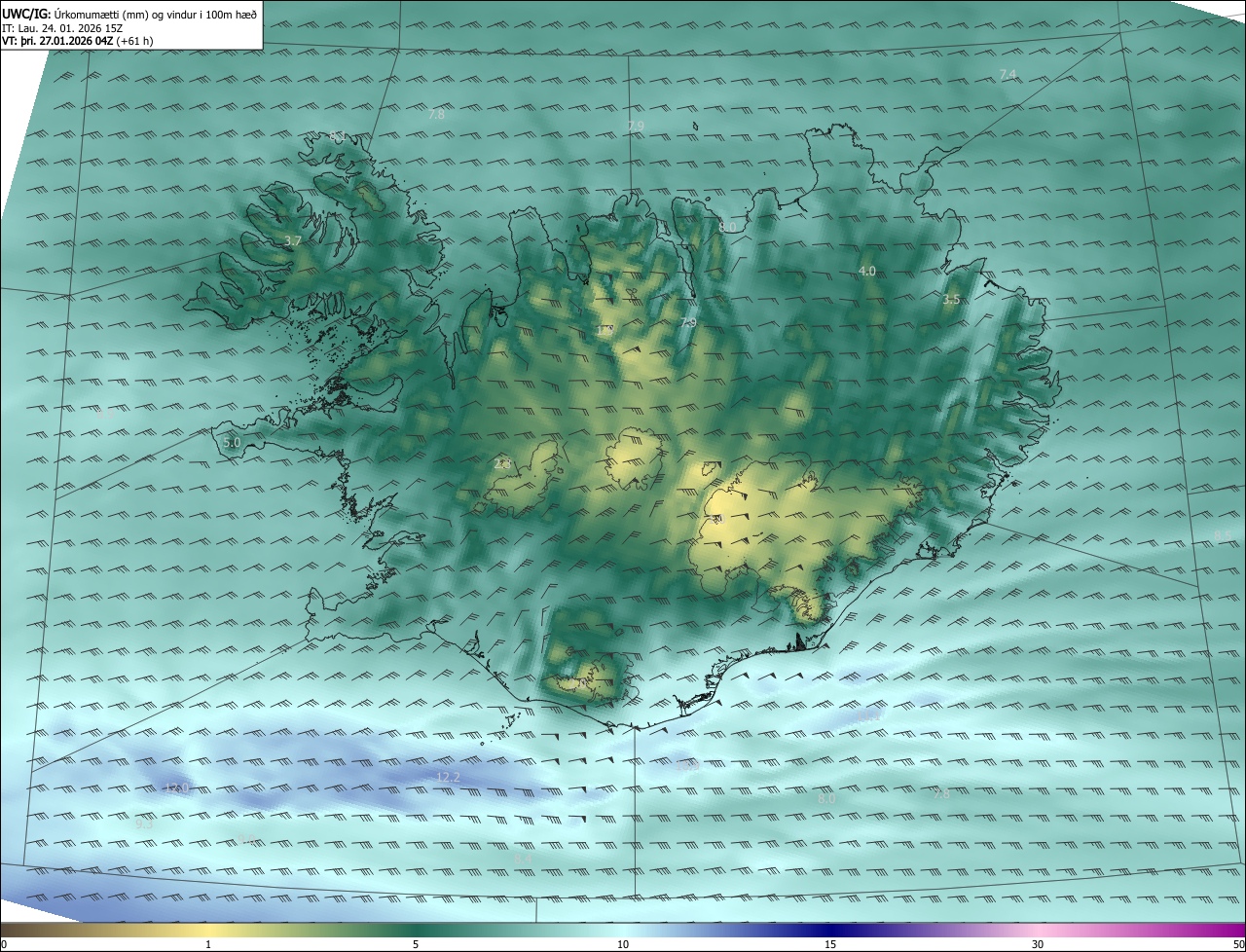Click the 'VT: þri. 27.01.2026 04Z (+61 h)' line
The width and height of the screenshot is (1246, 952).
78,41
